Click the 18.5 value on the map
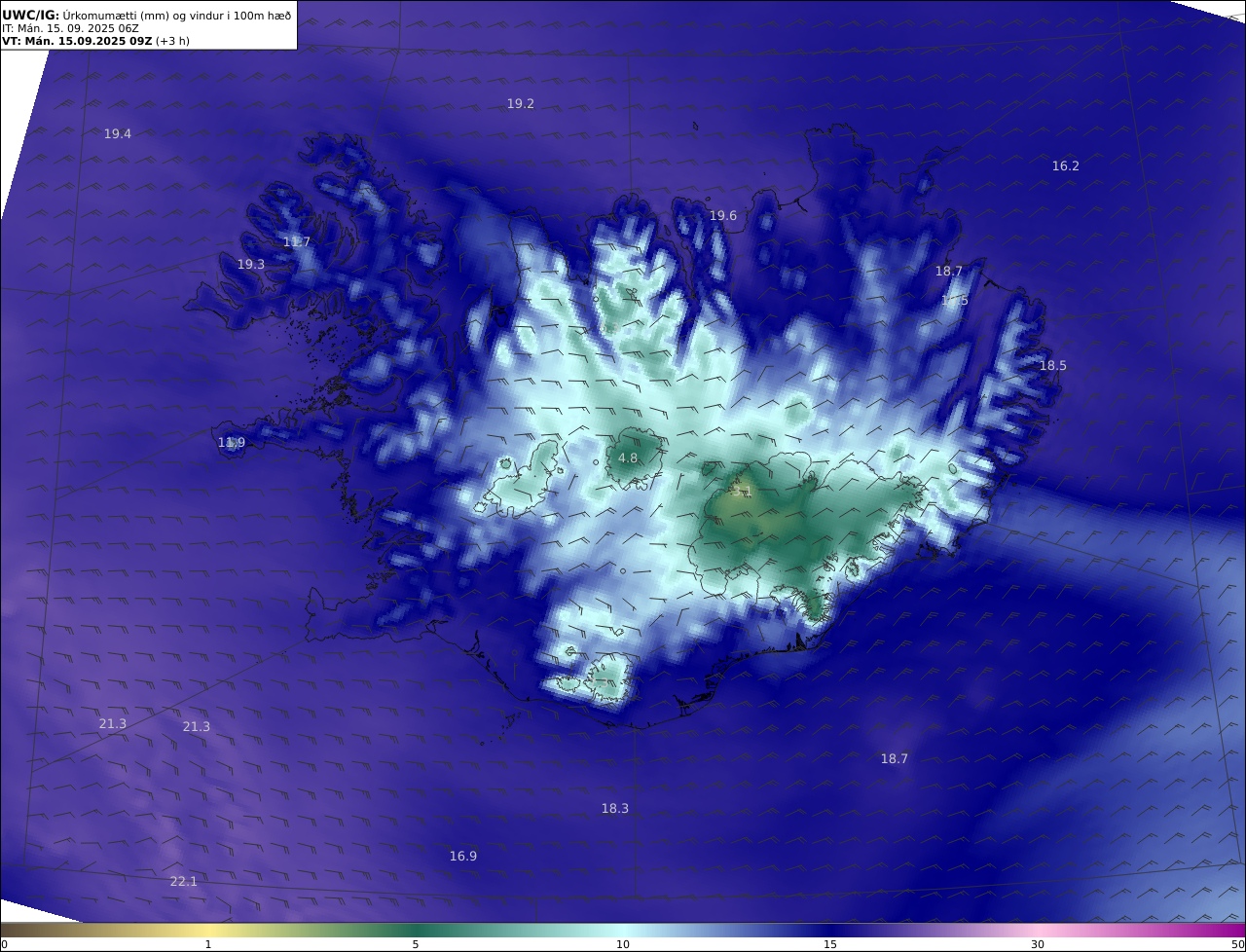Image resolution: width=1246 pixels, height=952 pixels. pyautogui.click(x=1053, y=366)
